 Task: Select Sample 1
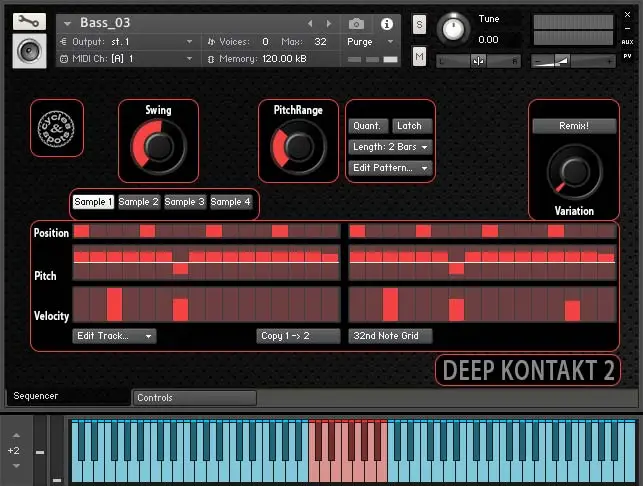[x=93, y=202]
